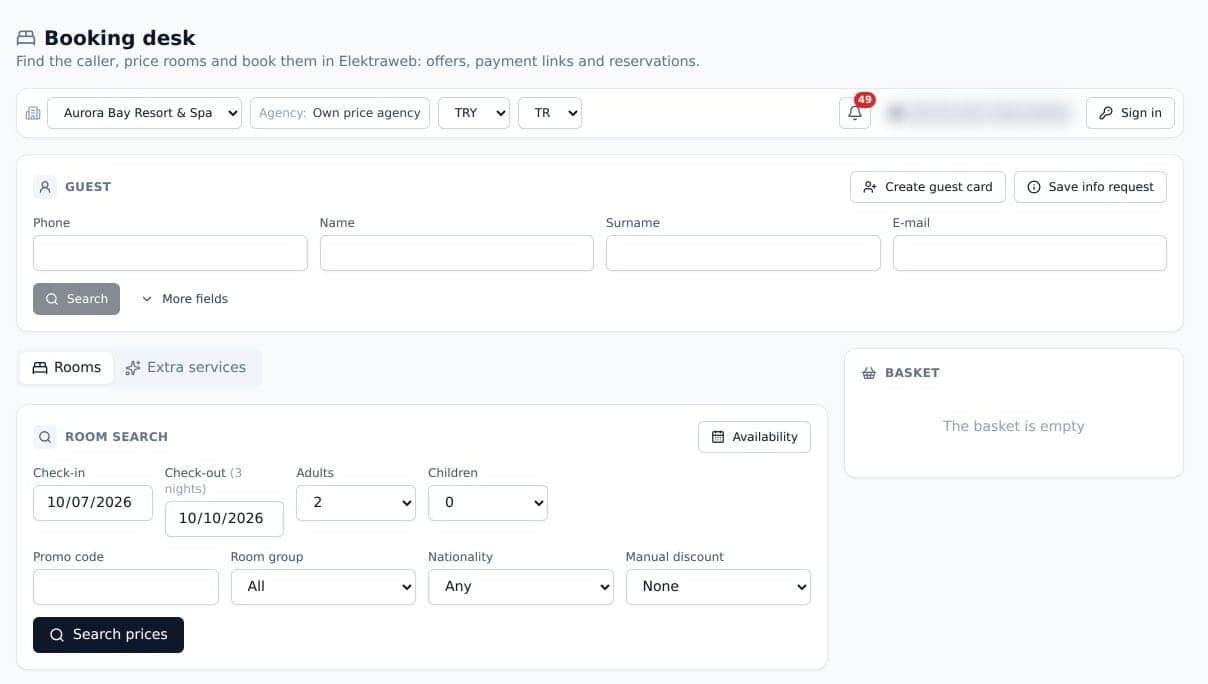Image resolution: width=1208 pixels, height=684 pixels.
Task: Switch to the Rooms tab
Action: (x=67, y=368)
